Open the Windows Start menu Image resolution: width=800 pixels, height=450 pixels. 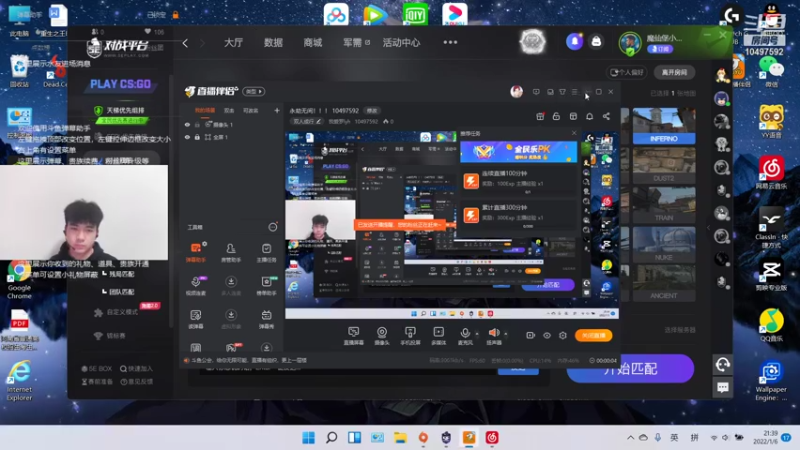tap(309, 438)
